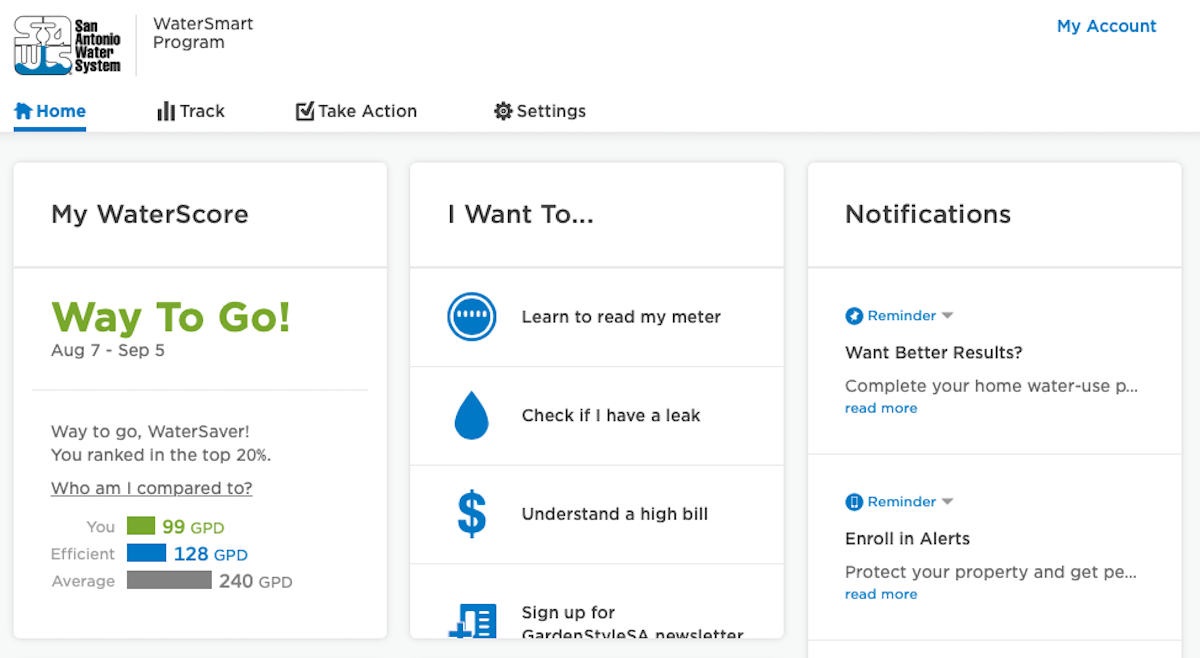
Task: Select Learn to read my meter
Action: pyautogui.click(x=597, y=317)
